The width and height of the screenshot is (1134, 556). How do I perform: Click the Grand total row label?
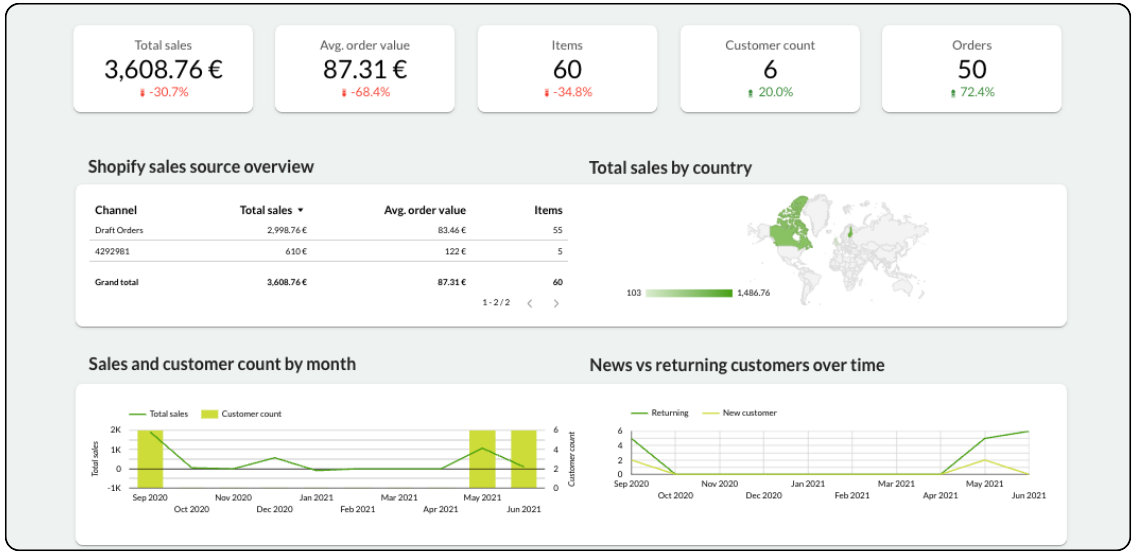pyautogui.click(x=117, y=283)
